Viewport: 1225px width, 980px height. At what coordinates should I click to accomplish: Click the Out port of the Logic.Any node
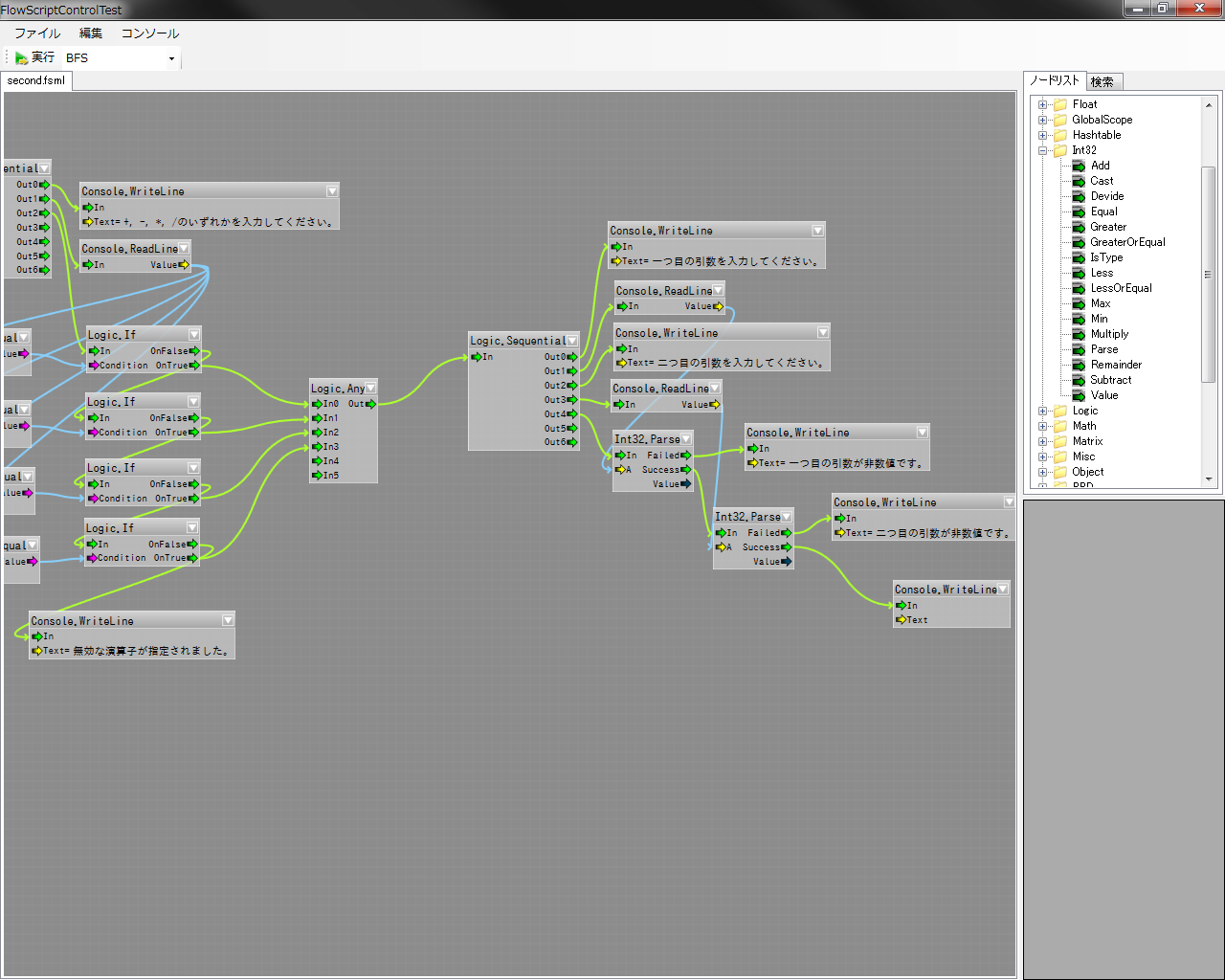tap(370, 404)
